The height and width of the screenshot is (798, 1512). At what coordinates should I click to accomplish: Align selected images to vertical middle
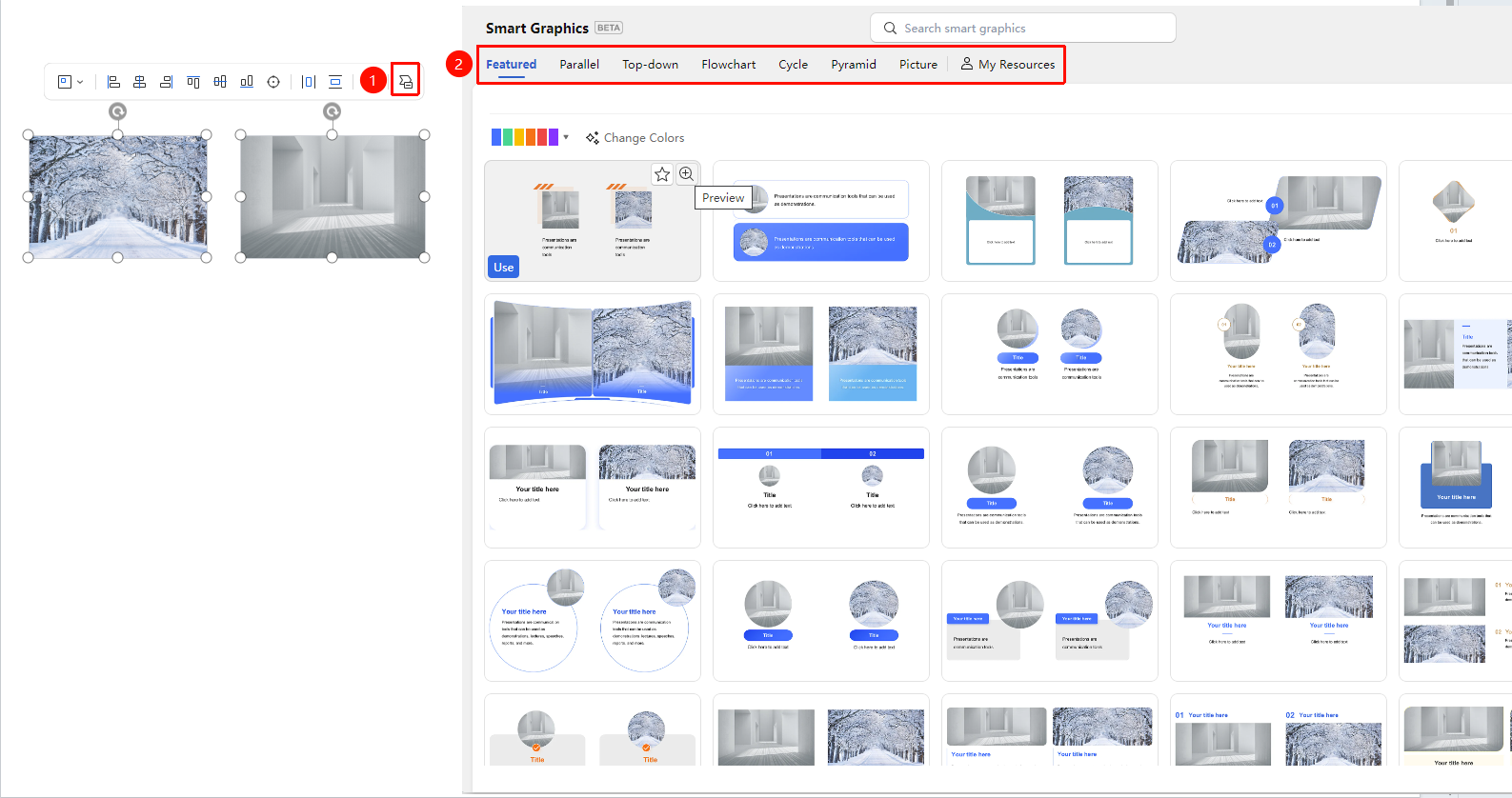point(220,82)
